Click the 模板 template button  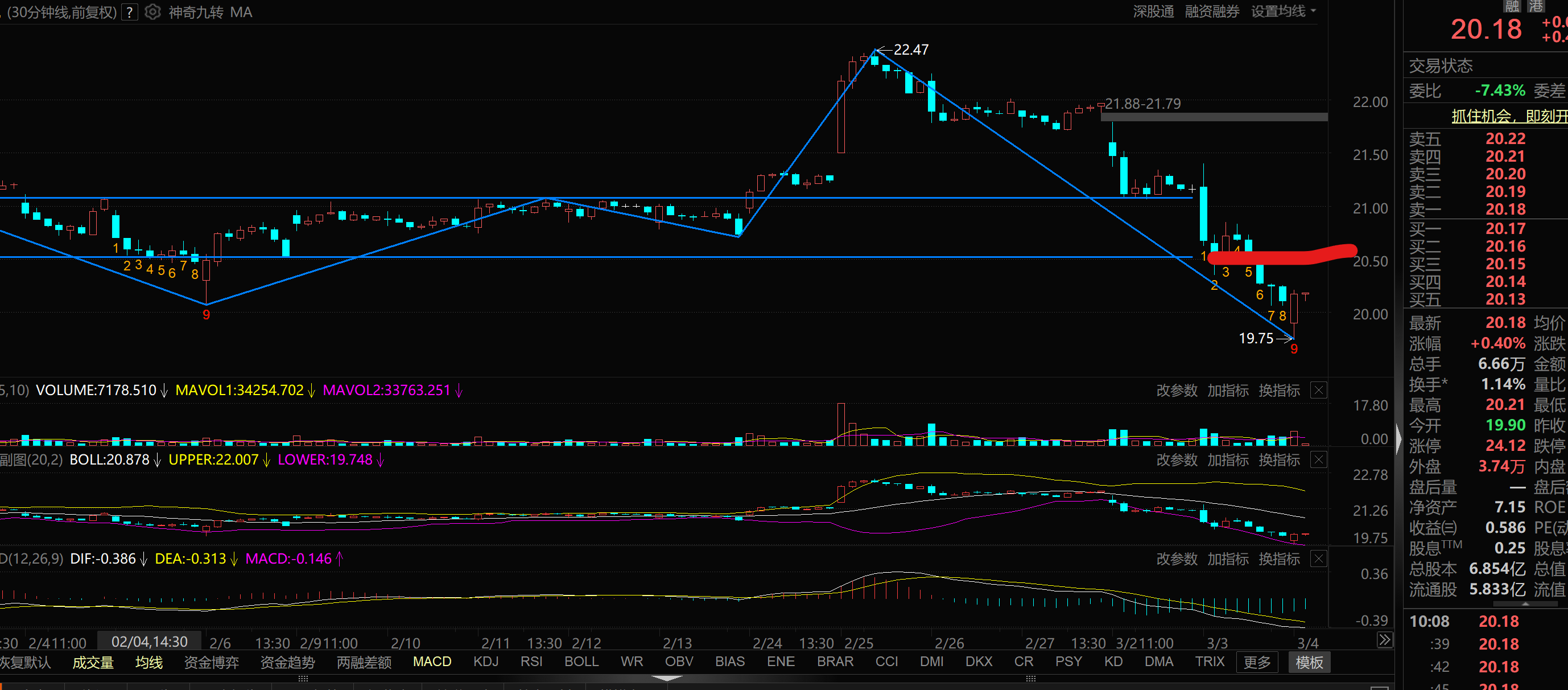click(1309, 663)
